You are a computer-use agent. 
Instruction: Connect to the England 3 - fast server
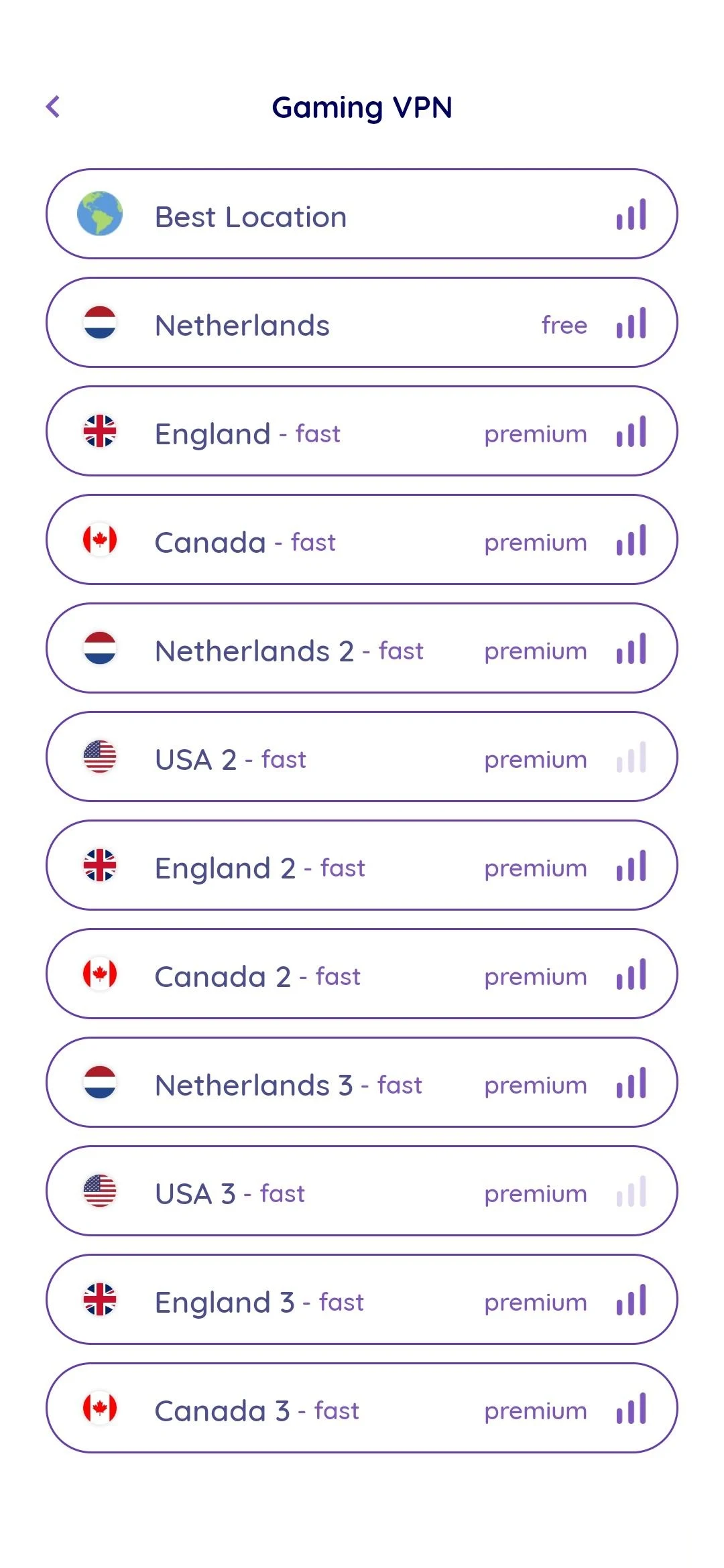[259, 1302]
